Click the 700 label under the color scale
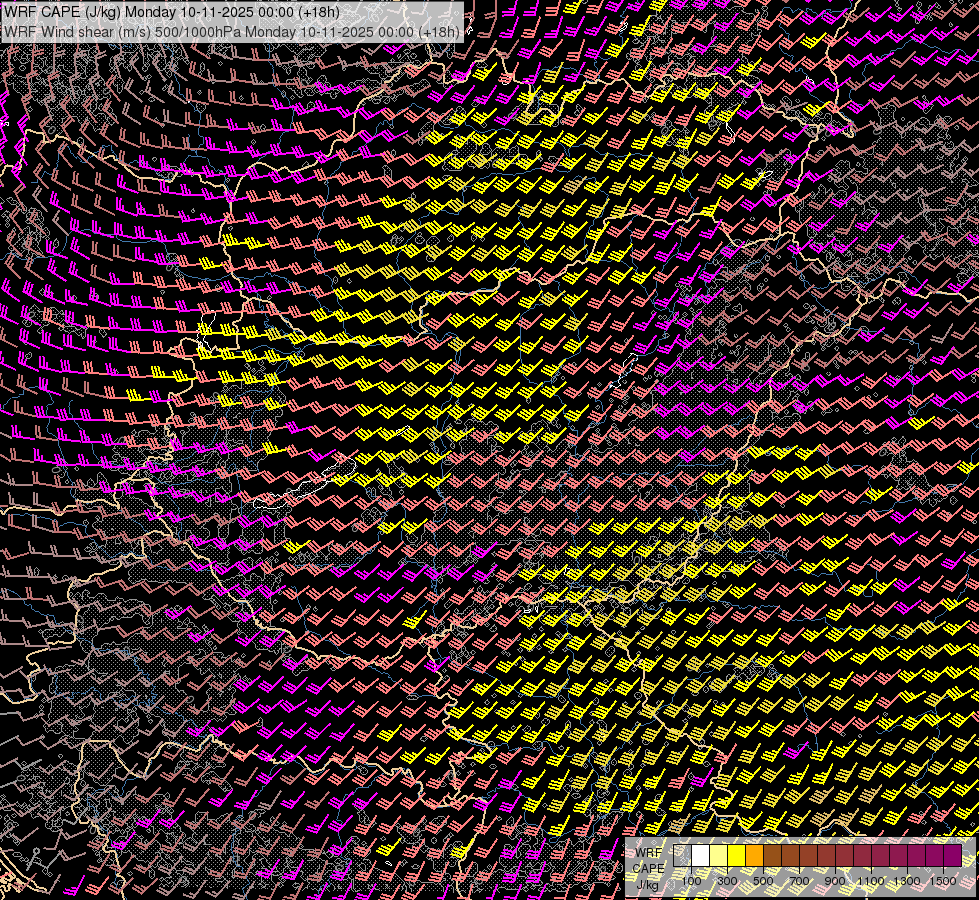Viewport: 979px width, 900px height. (799, 881)
